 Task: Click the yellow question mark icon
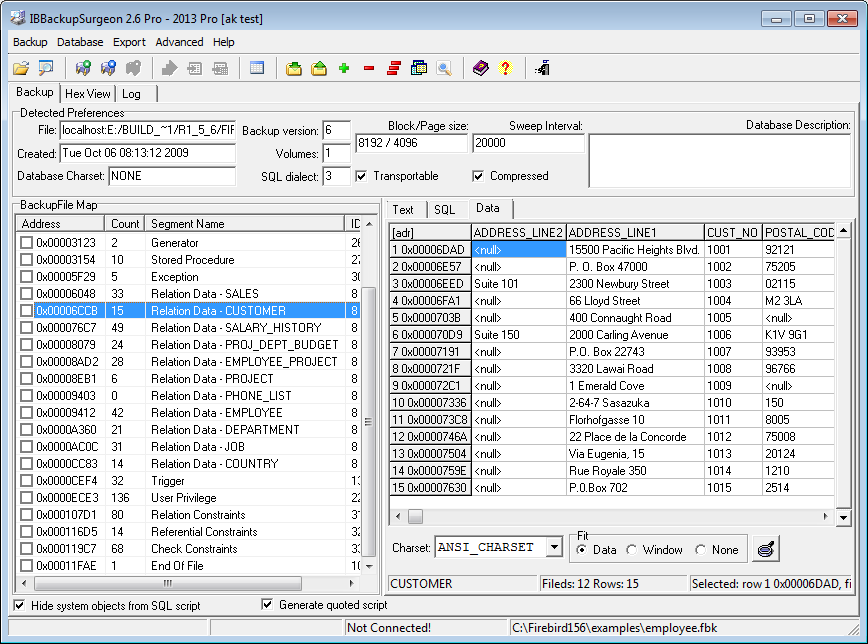coord(505,69)
